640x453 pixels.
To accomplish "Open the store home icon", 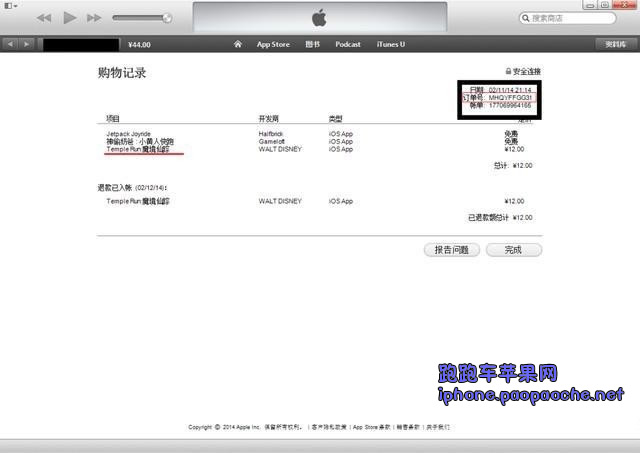I will pos(238,44).
